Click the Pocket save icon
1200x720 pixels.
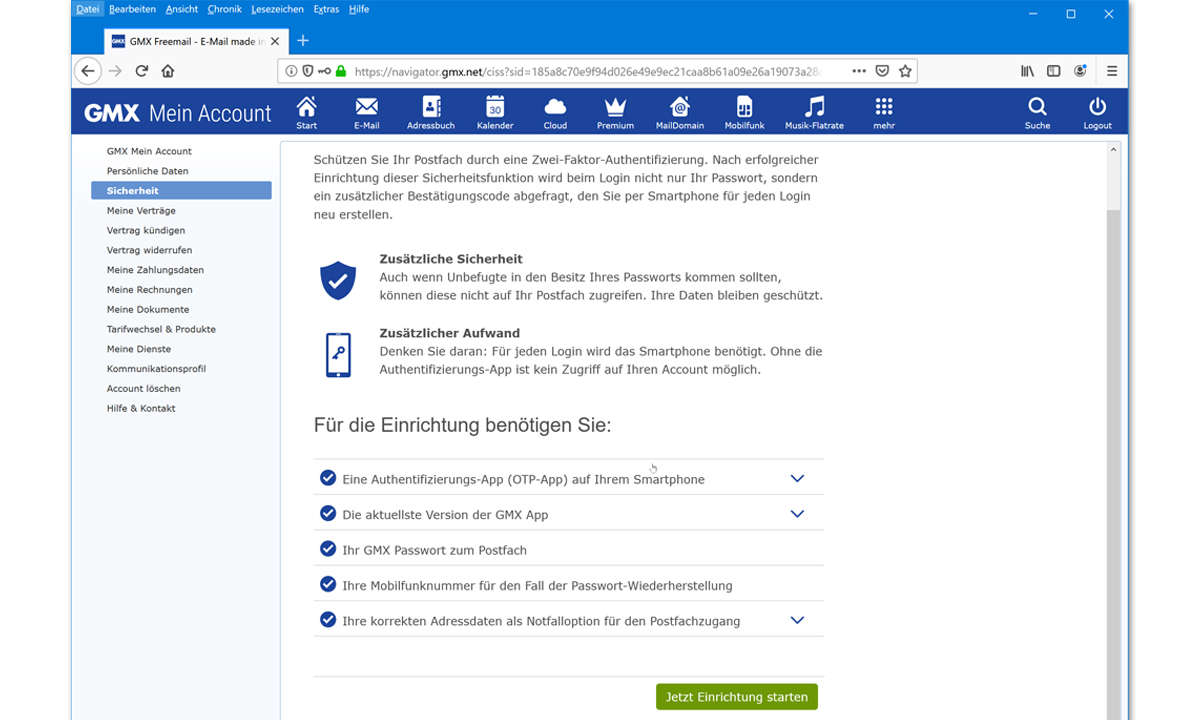click(882, 71)
